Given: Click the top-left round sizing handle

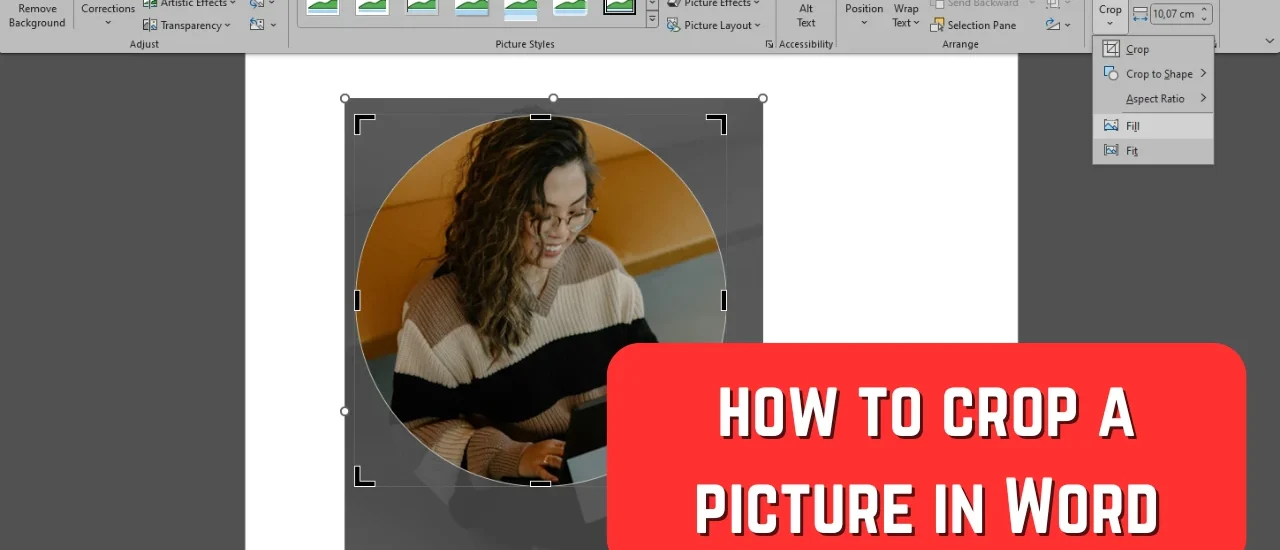Looking at the screenshot, I should pyautogui.click(x=345, y=98).
